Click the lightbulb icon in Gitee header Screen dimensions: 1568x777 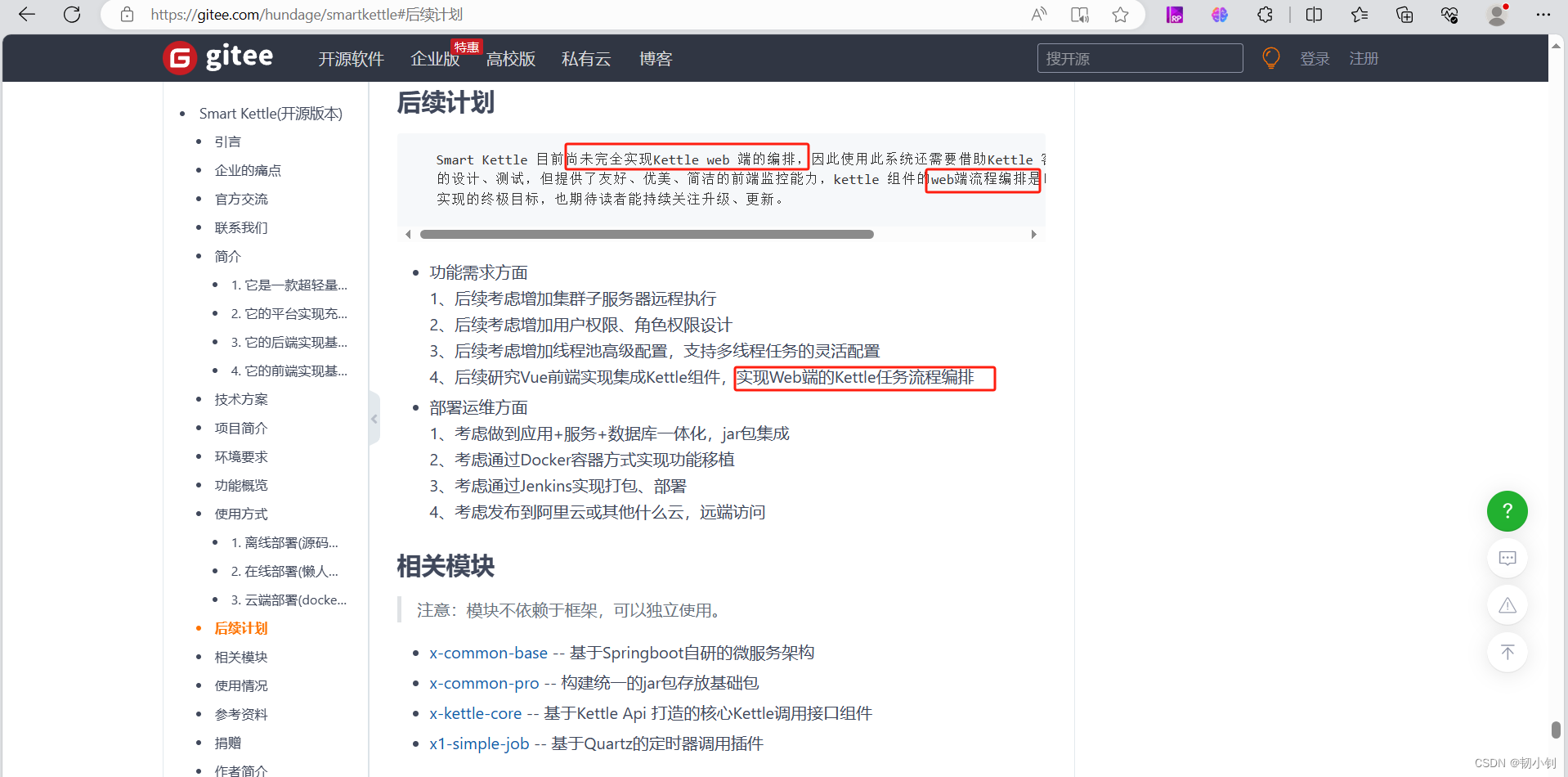[x=1271, y=58]
